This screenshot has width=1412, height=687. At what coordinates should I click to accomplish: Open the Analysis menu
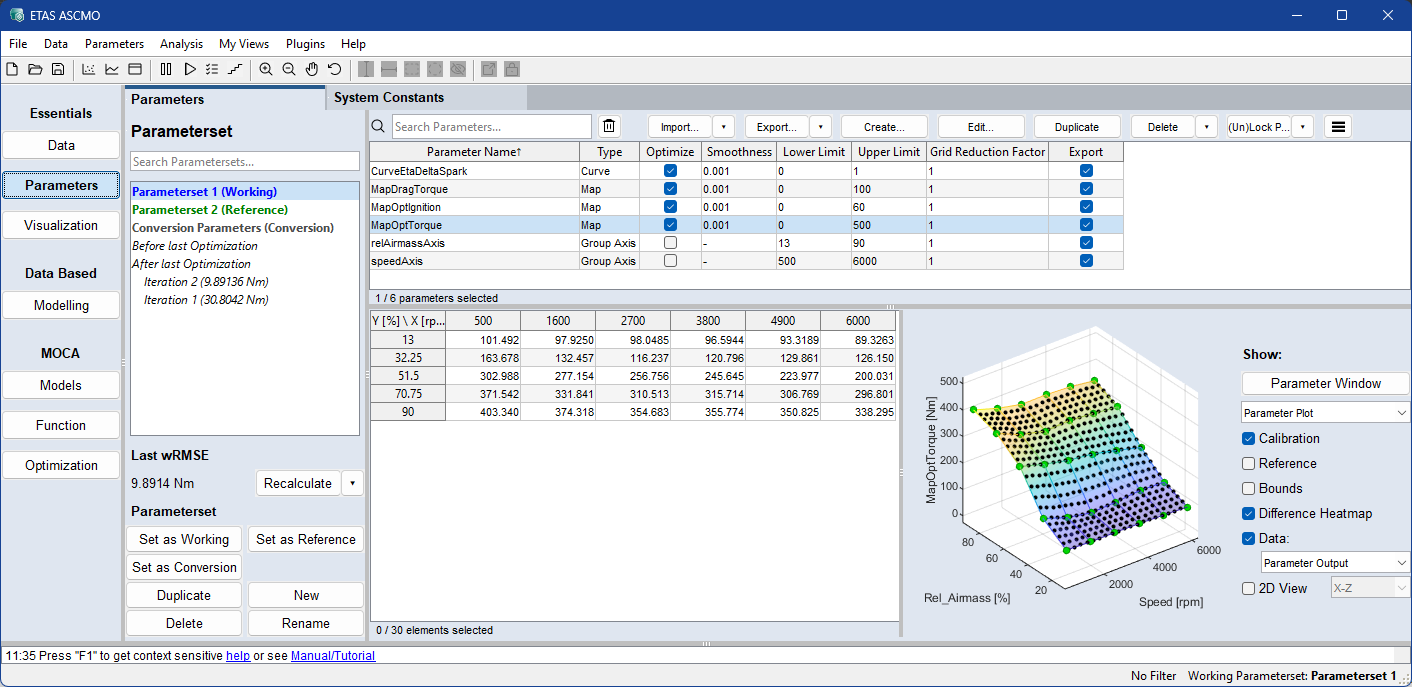[x=181, y=44]
